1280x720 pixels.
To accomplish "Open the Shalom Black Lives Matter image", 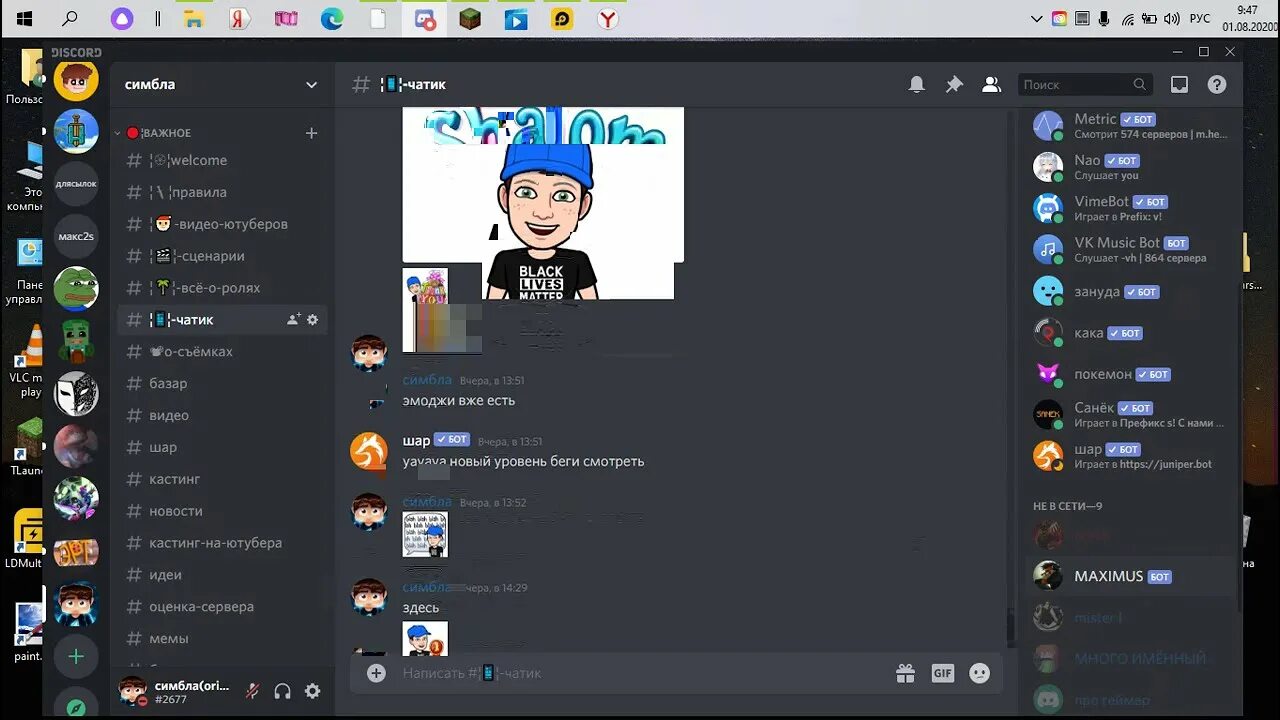I will click(x=543, y=203).
